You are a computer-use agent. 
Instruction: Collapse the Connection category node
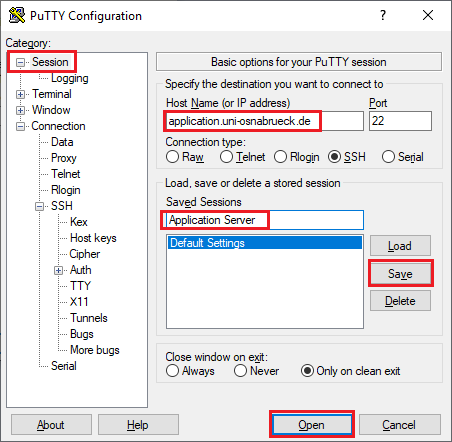21,126
